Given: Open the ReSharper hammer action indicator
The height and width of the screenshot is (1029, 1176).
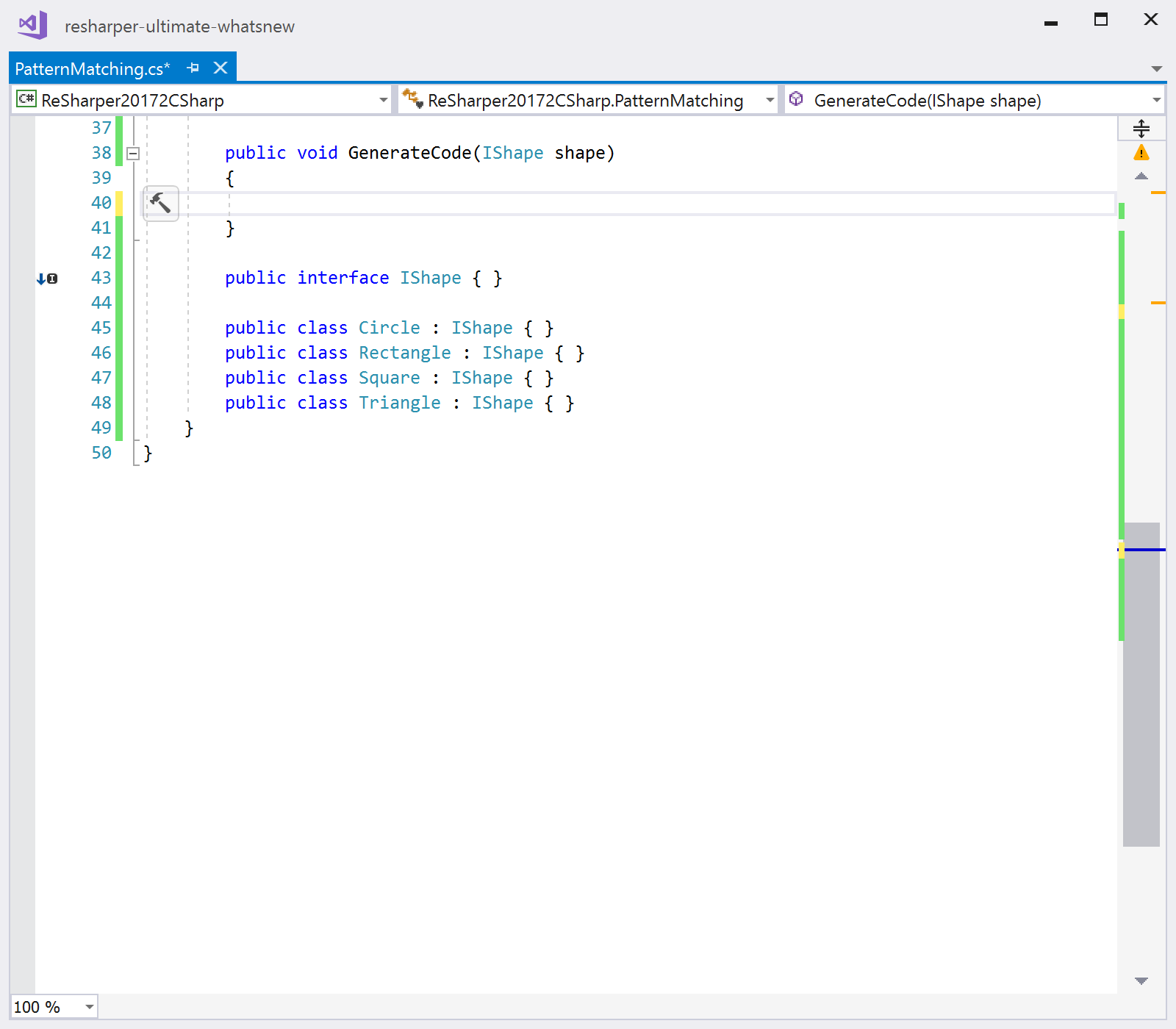Looking at the screenshot, I should click(160, 203).
